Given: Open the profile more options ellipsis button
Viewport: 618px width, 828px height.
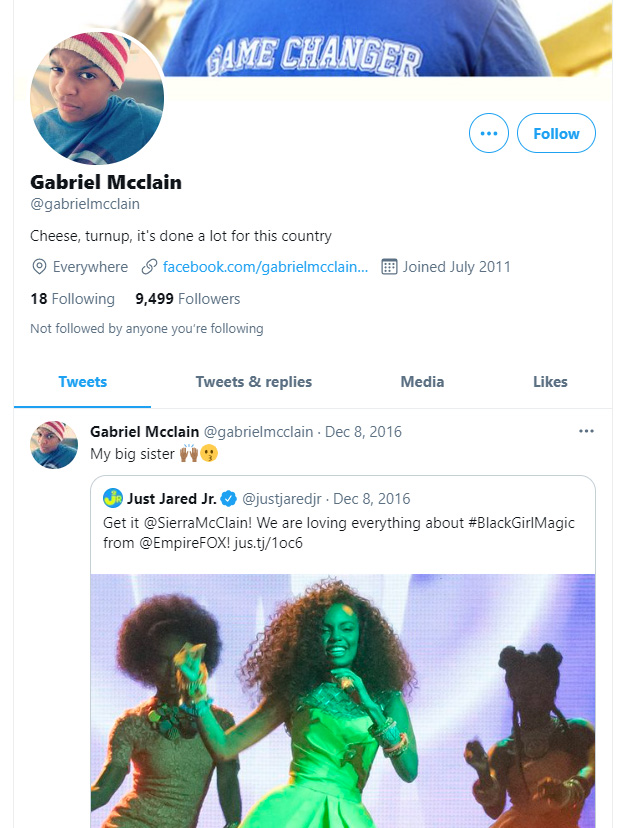Looking at the screenshot, I should coord(489,133).
